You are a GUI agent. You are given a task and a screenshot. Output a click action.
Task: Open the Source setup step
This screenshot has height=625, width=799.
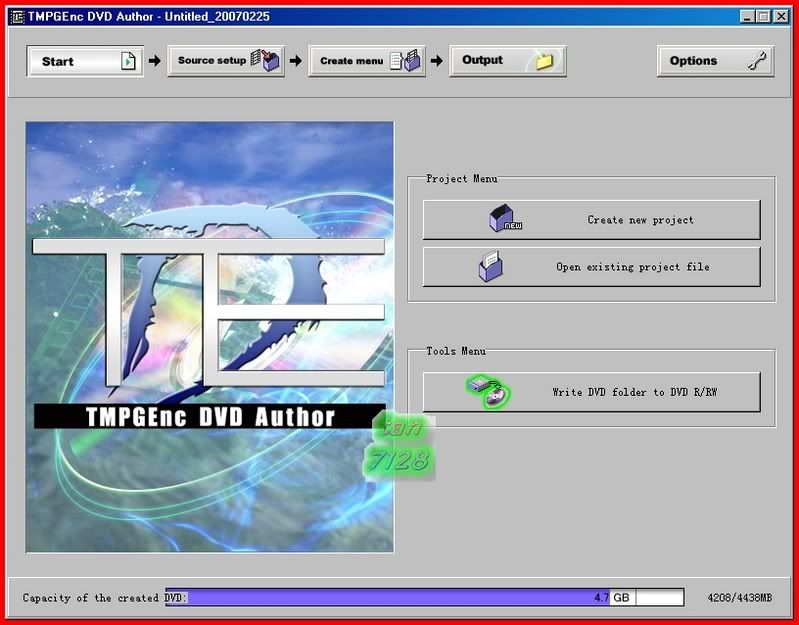click(x=226, y=61)
